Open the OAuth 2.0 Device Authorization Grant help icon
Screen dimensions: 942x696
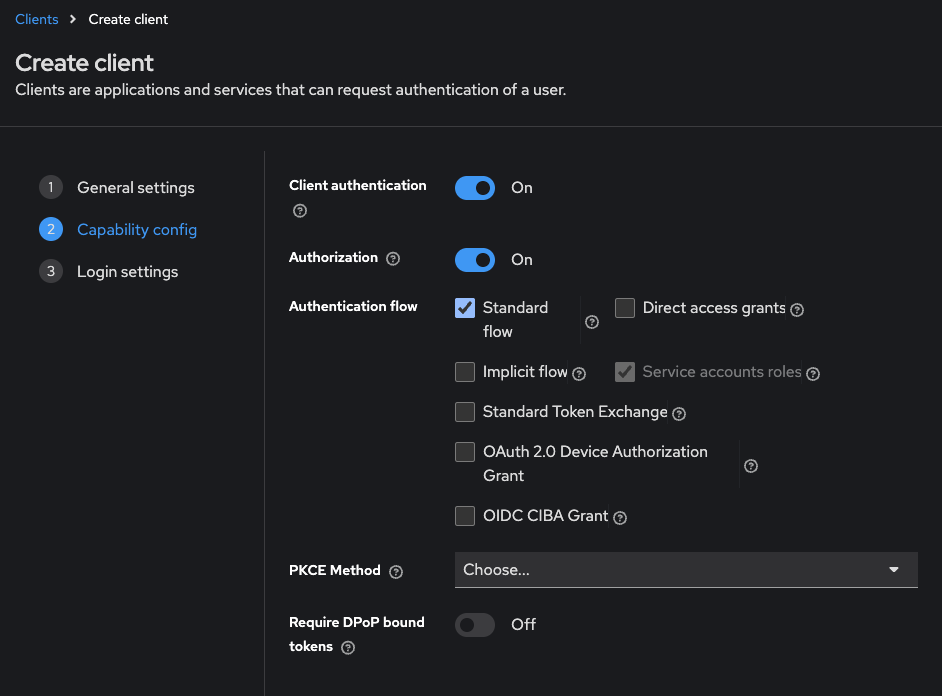pyautogui.click(x=750, y=465)
